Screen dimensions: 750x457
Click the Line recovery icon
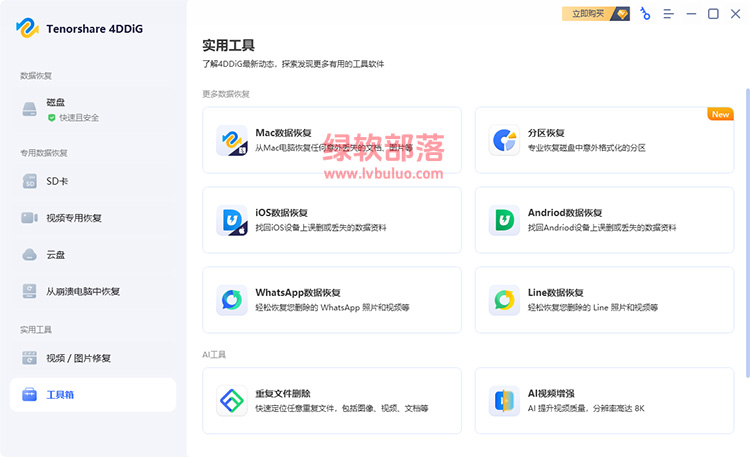point(505,301)
